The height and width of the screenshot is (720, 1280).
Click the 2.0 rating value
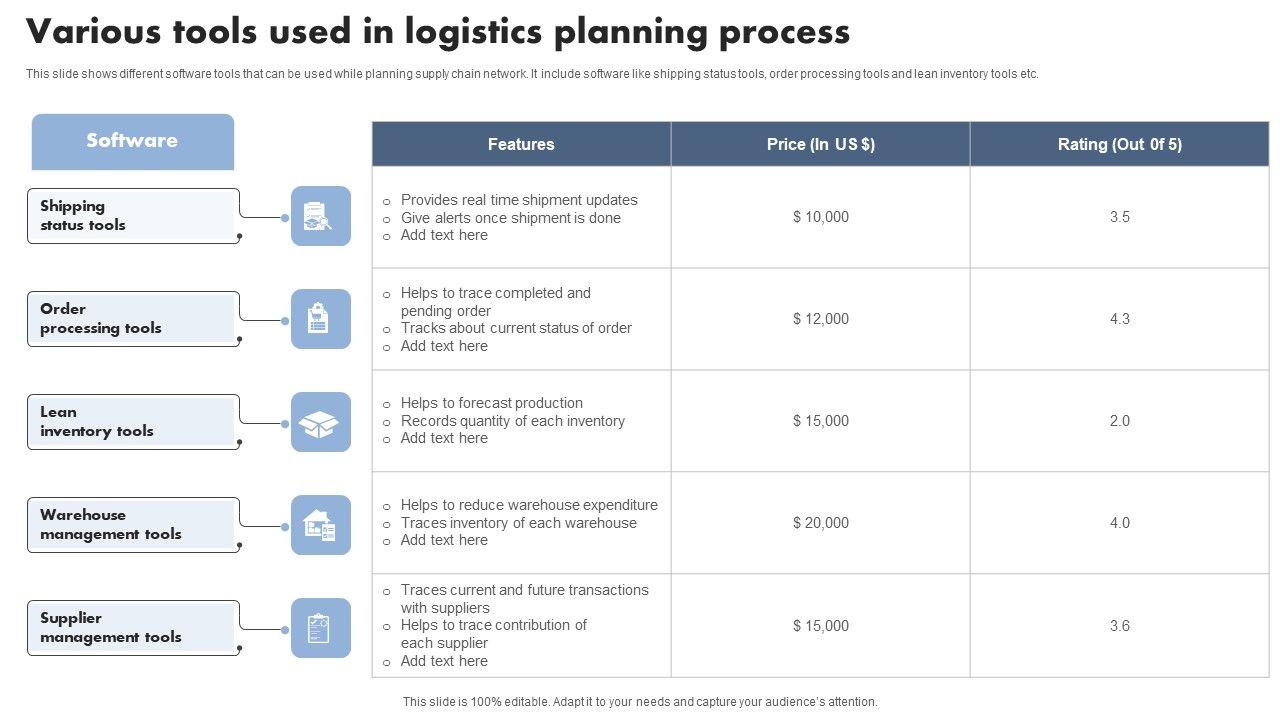(x=1119, y=421)
